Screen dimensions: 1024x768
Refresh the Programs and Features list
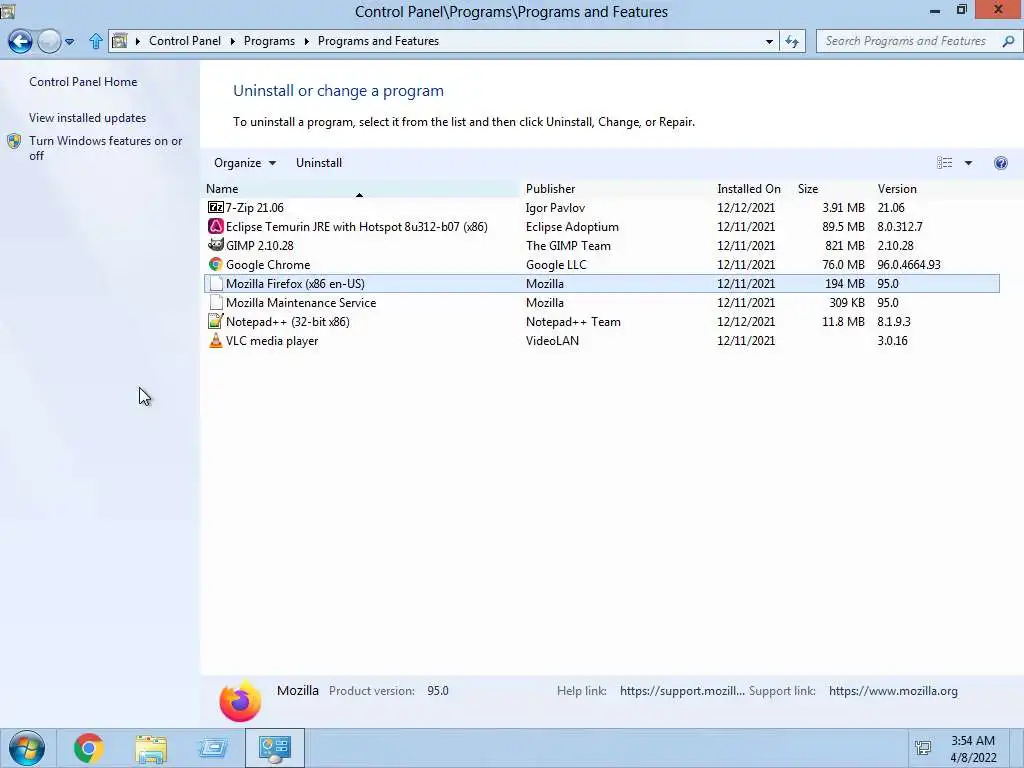pyautogui.click(x=792, y=41)
